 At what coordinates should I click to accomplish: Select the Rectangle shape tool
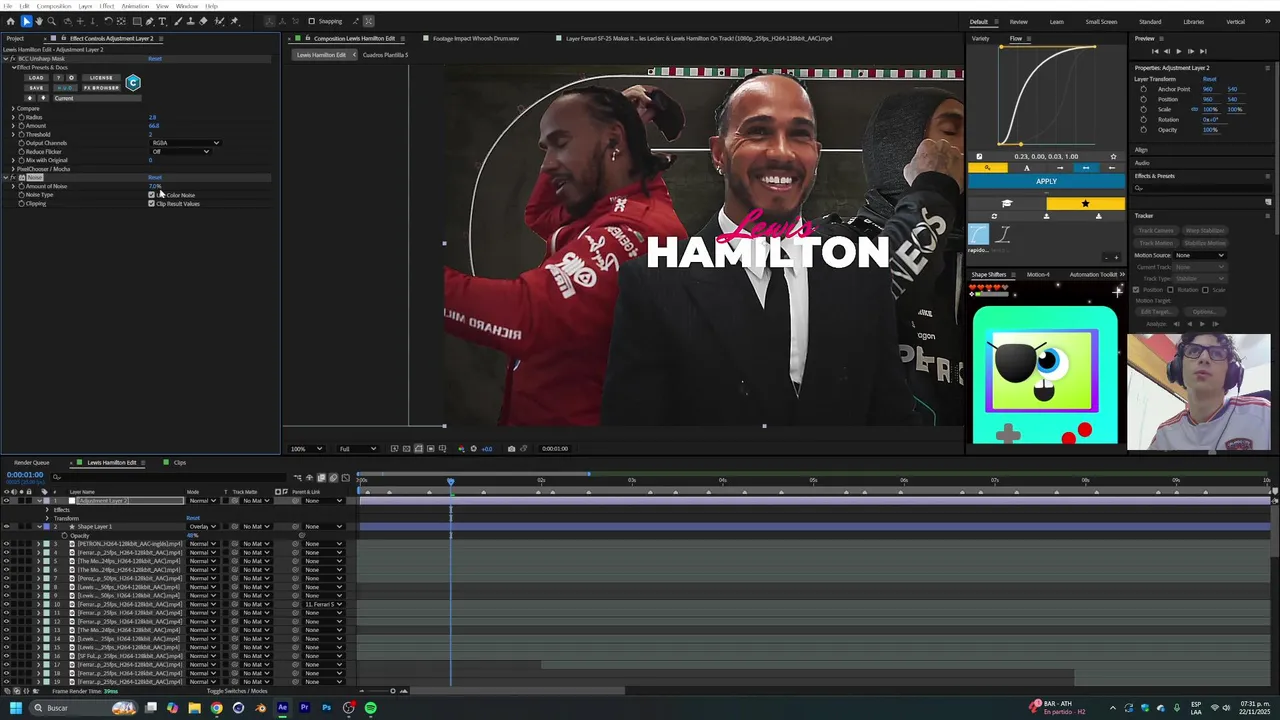[x=137, y=21]
